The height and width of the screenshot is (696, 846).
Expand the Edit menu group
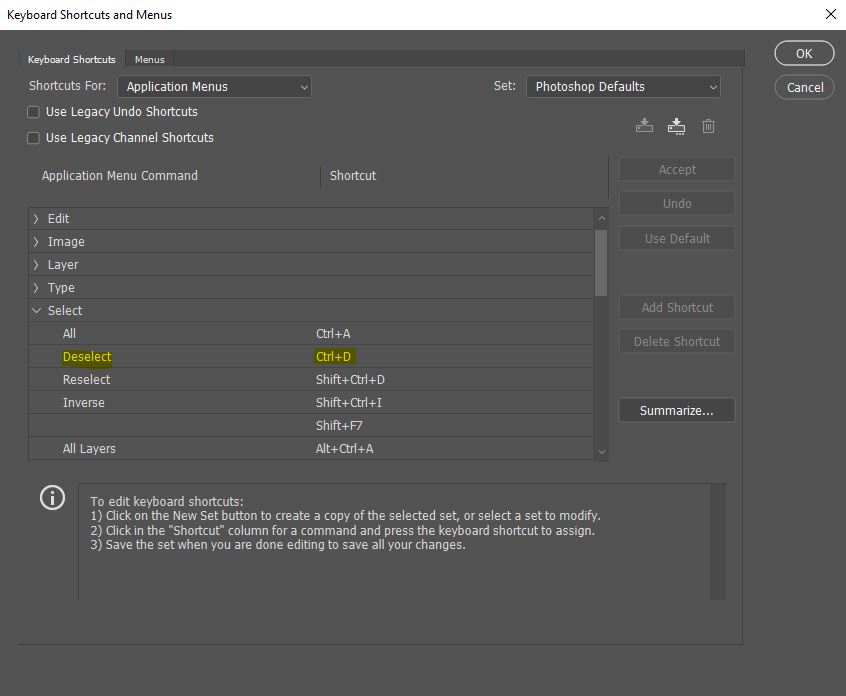point(36,219)
